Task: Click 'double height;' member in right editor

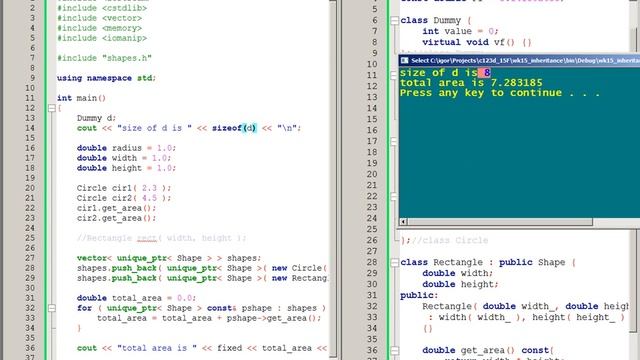Action: click(460, 284)
